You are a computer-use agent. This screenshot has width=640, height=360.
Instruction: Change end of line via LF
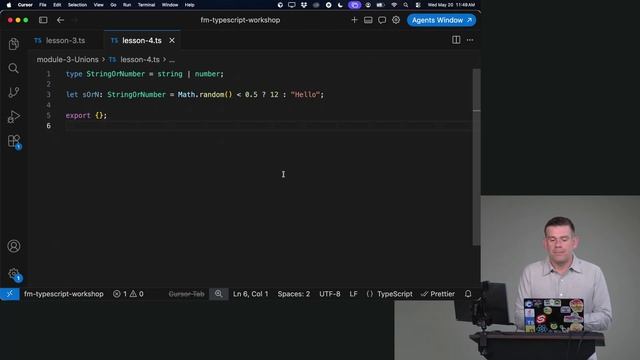coord(353,294)
